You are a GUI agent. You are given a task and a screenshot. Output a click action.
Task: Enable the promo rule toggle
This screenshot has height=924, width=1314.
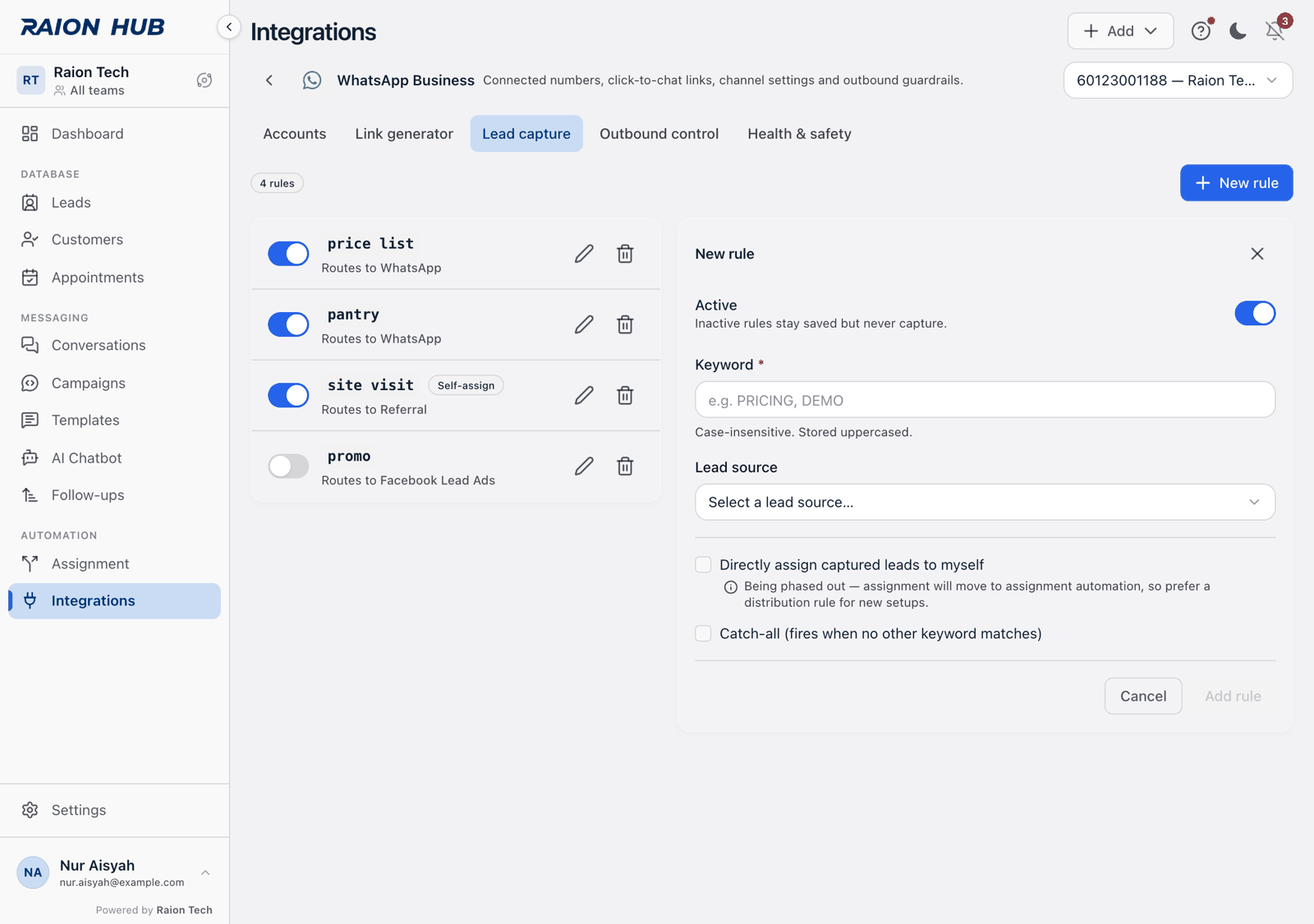point(288,467)
